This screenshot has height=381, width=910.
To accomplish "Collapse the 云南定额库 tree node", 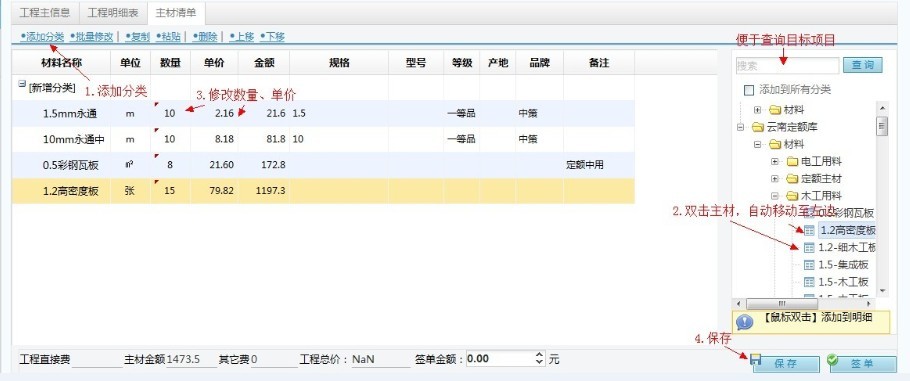I will coord(740,127).
